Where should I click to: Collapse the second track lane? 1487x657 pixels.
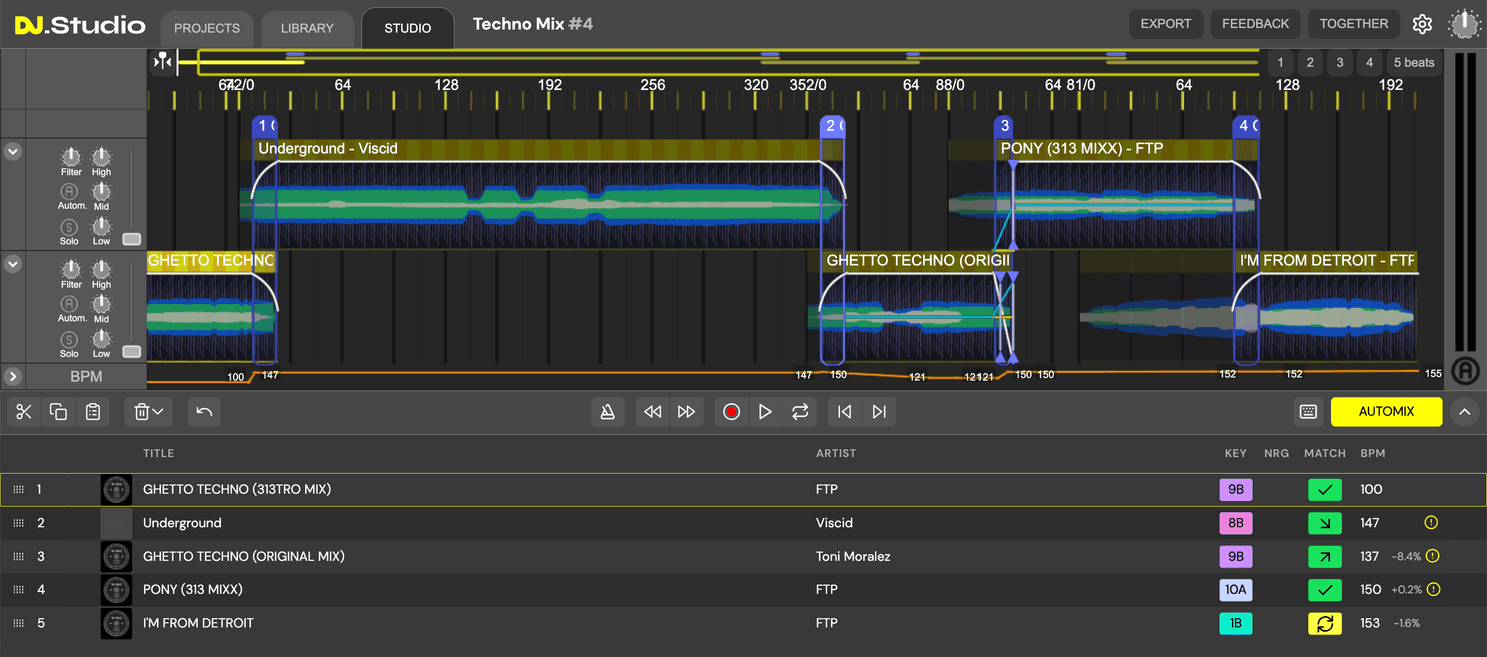(x=13, y=264)
